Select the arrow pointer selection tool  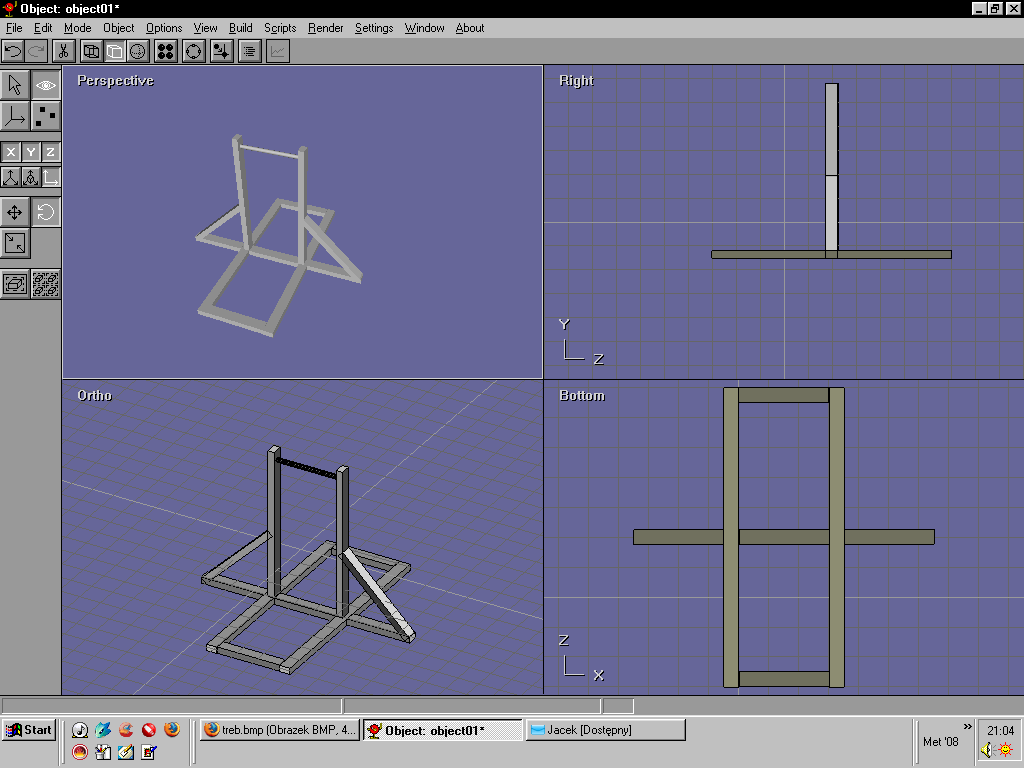coord(15,86)
